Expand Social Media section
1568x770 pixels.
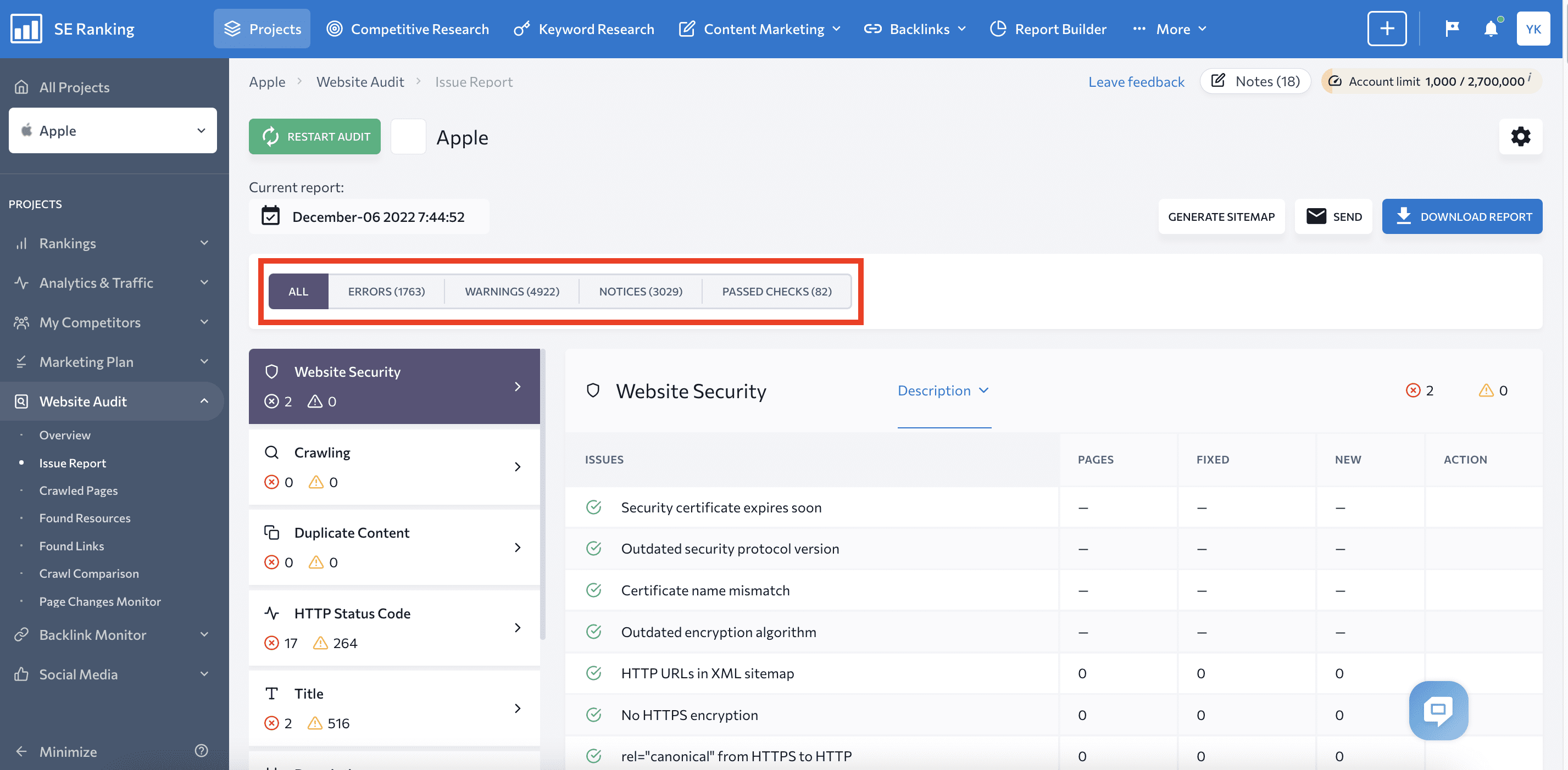pyautogui.click(x=113, y=674)
